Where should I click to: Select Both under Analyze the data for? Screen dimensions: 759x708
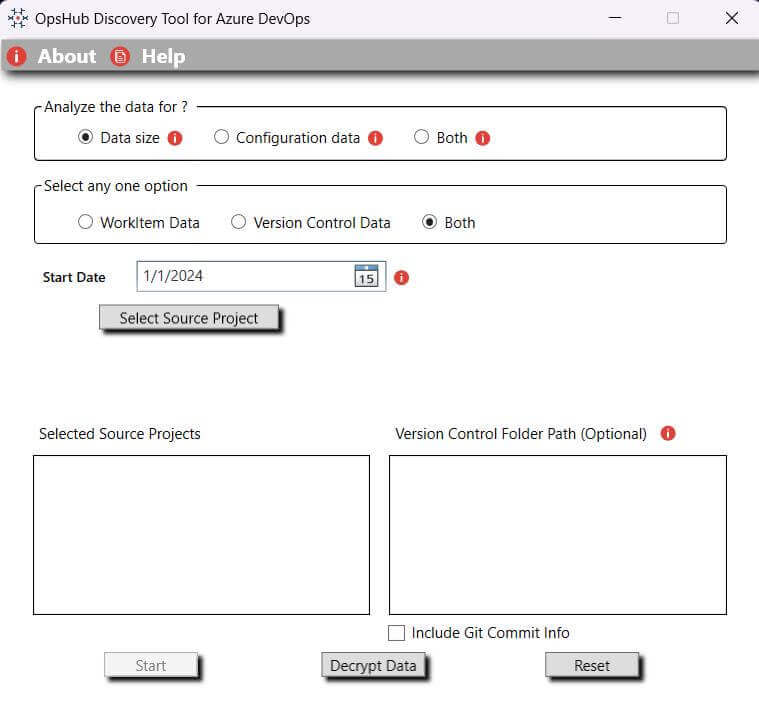421,137
